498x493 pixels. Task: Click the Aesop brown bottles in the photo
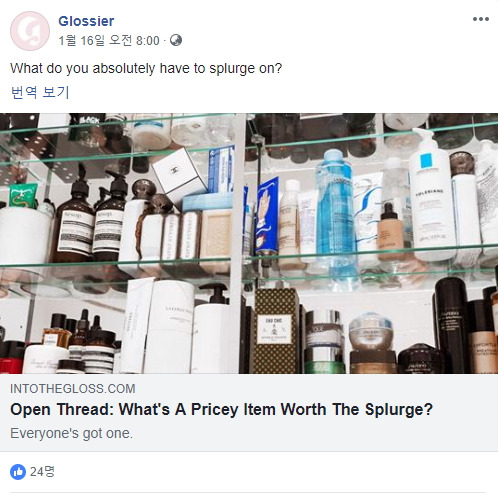point(91,220)
